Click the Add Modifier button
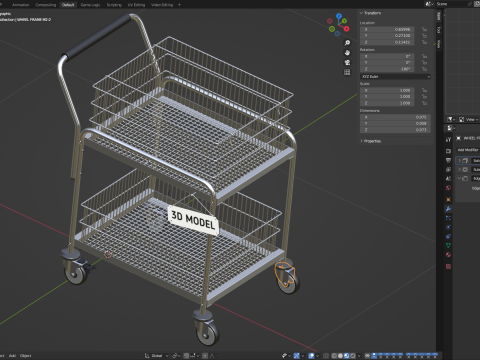This screenshot has height=360, width=480. click(468, 150)
